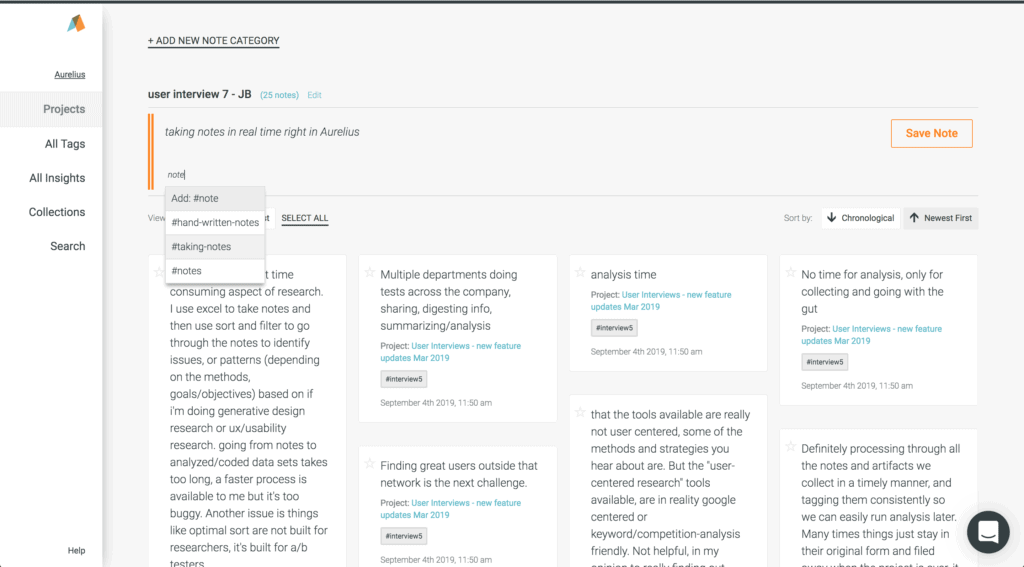Open Collections in the sidebar
The width and height of the screenshot is (1024, 567).
57,212
